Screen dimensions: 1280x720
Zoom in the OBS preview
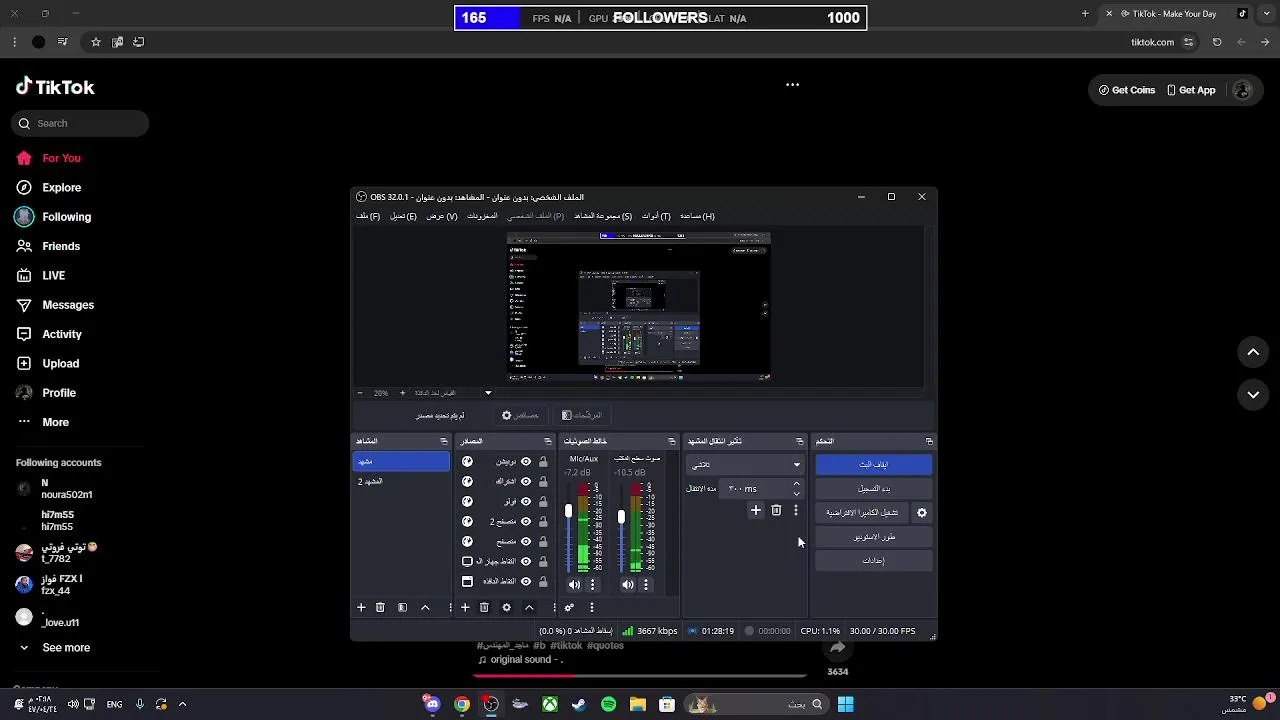[403, 393]
